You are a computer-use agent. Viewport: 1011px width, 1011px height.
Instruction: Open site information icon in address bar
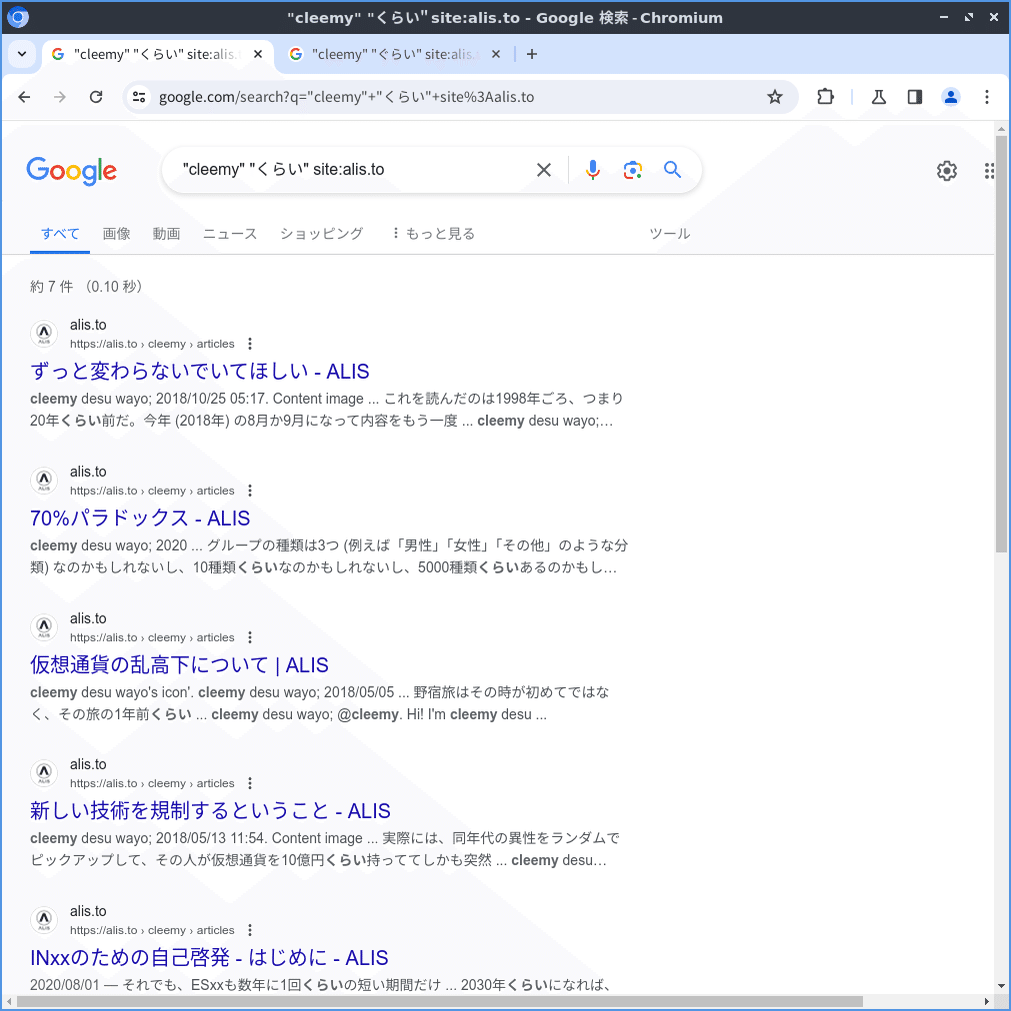tap(139, 97)
